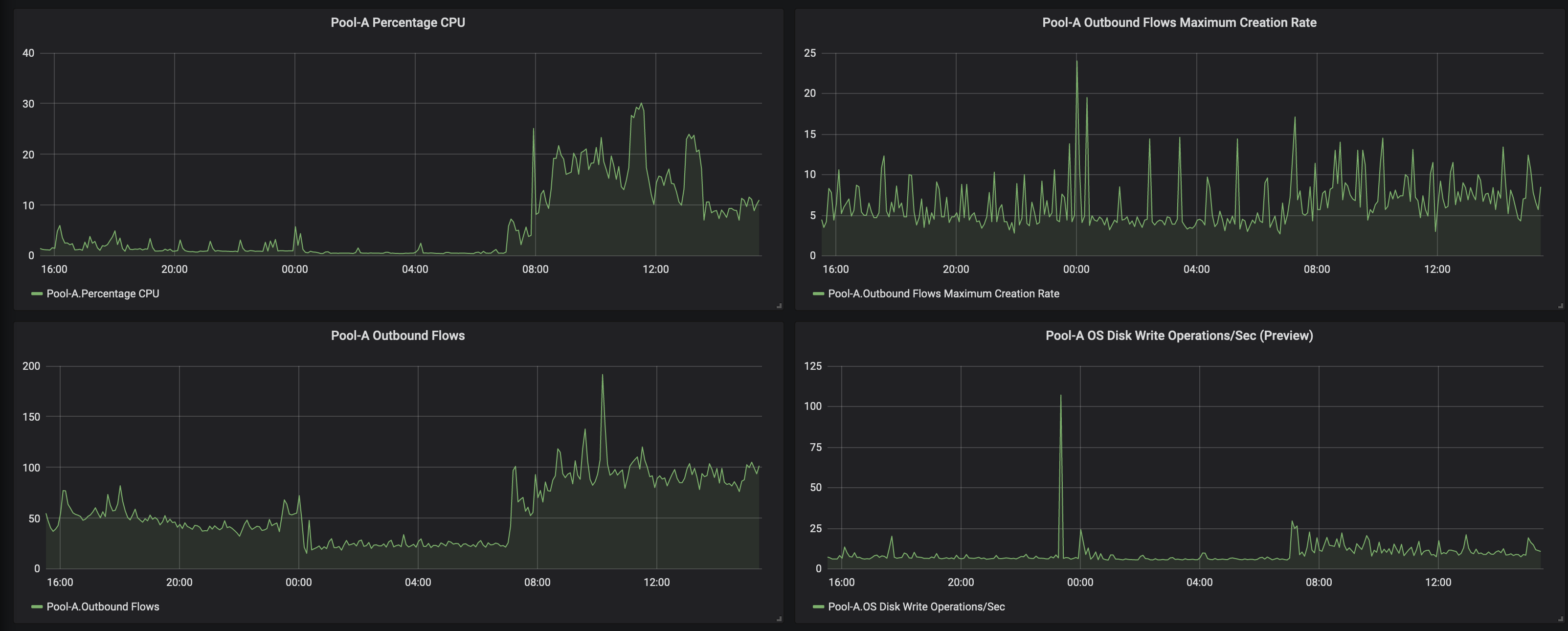Toggle Pool-A.Outbound Flows Maximum Creation Rate legend series

tap(943, 293)
